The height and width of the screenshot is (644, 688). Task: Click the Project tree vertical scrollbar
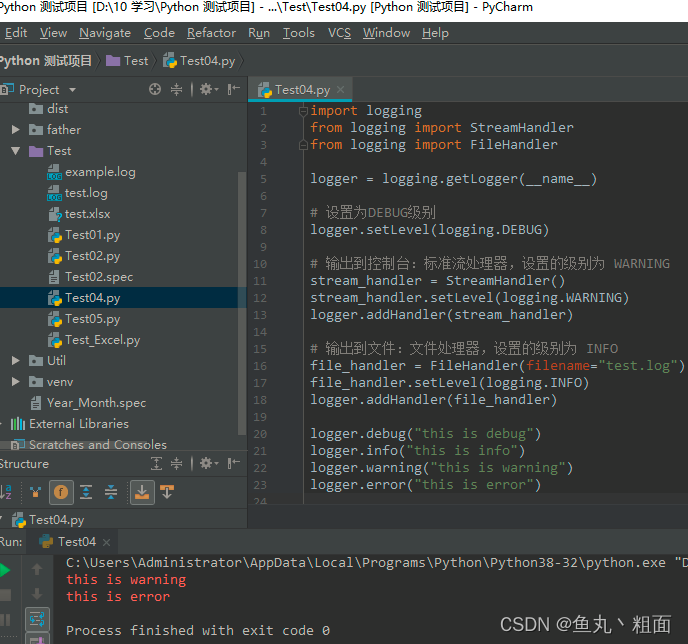coord(241,303)
